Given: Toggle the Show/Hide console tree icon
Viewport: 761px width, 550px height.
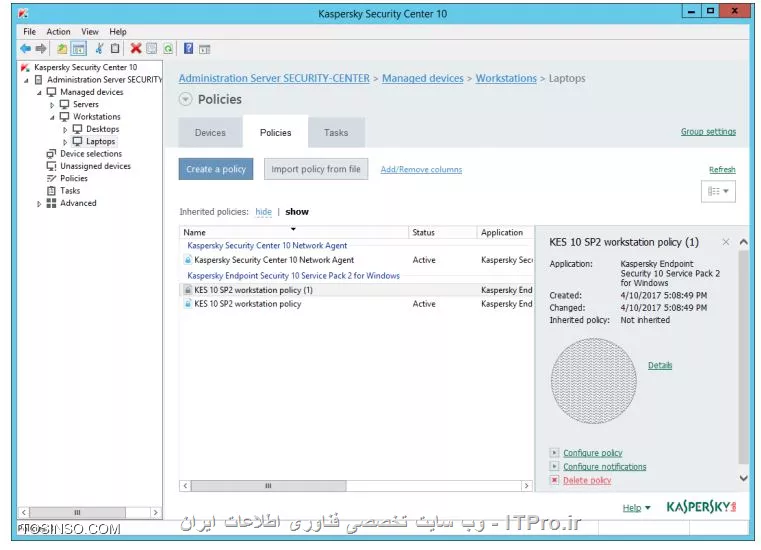Looking at the screenshot, I should point(79,49).
